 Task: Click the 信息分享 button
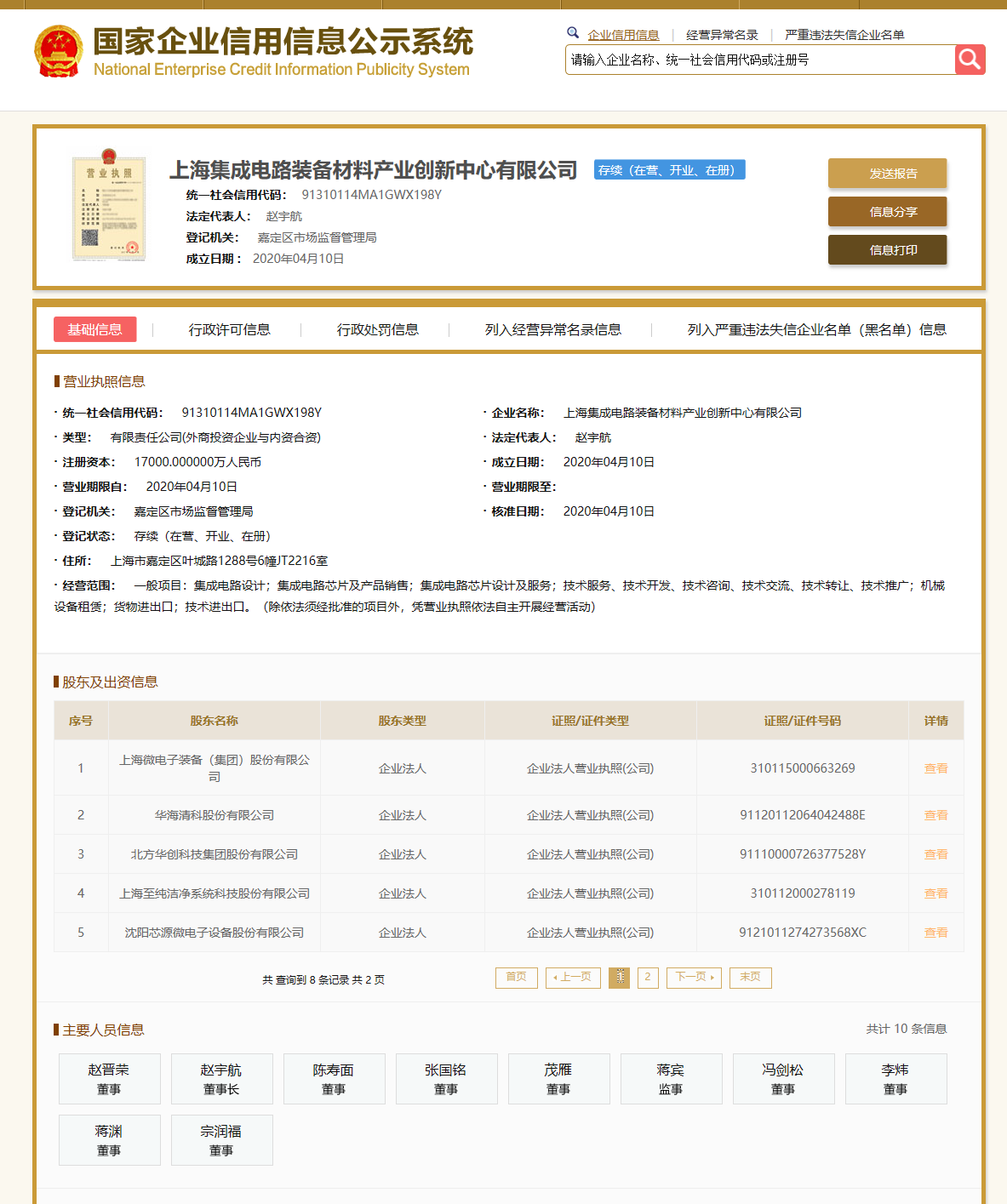point(887,212)
